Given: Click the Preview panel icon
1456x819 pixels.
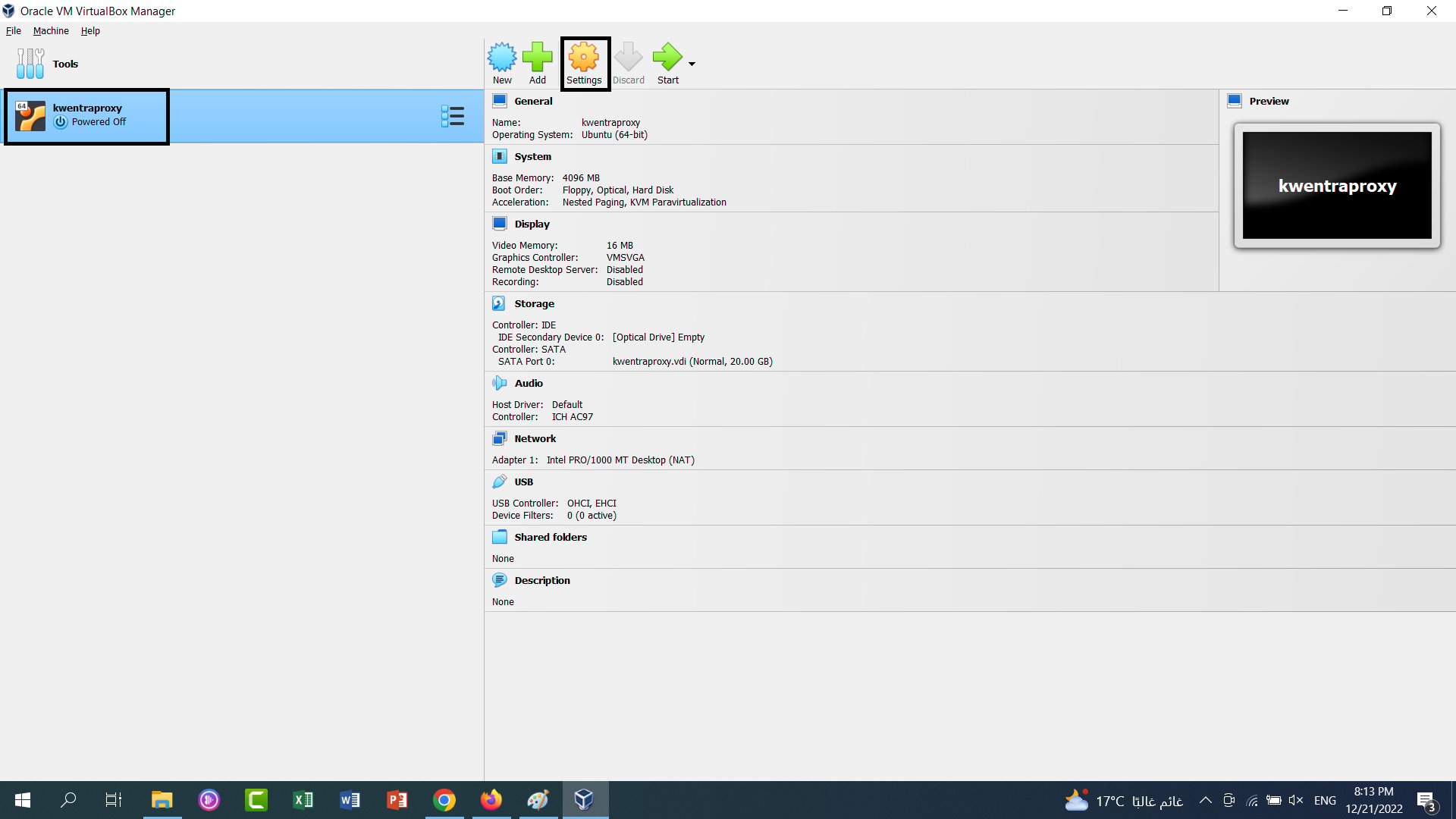Looking at the screenshot, I should 1235,101.
